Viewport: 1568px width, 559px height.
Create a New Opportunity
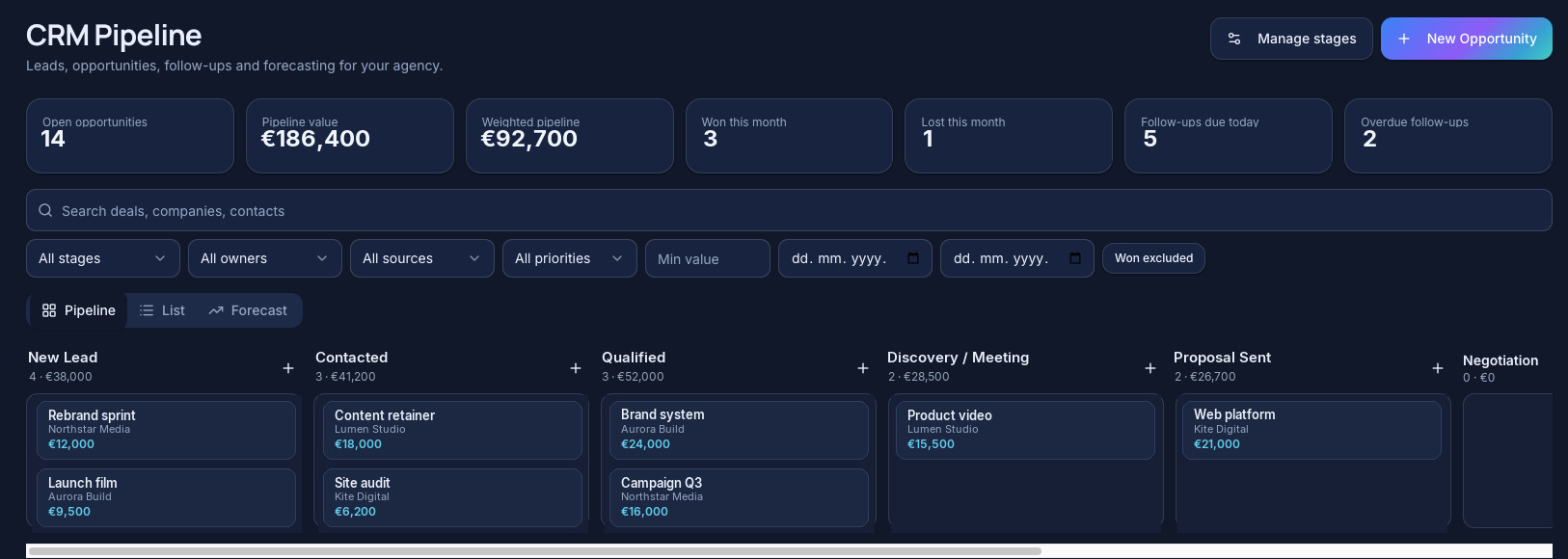click(1467, 39)
